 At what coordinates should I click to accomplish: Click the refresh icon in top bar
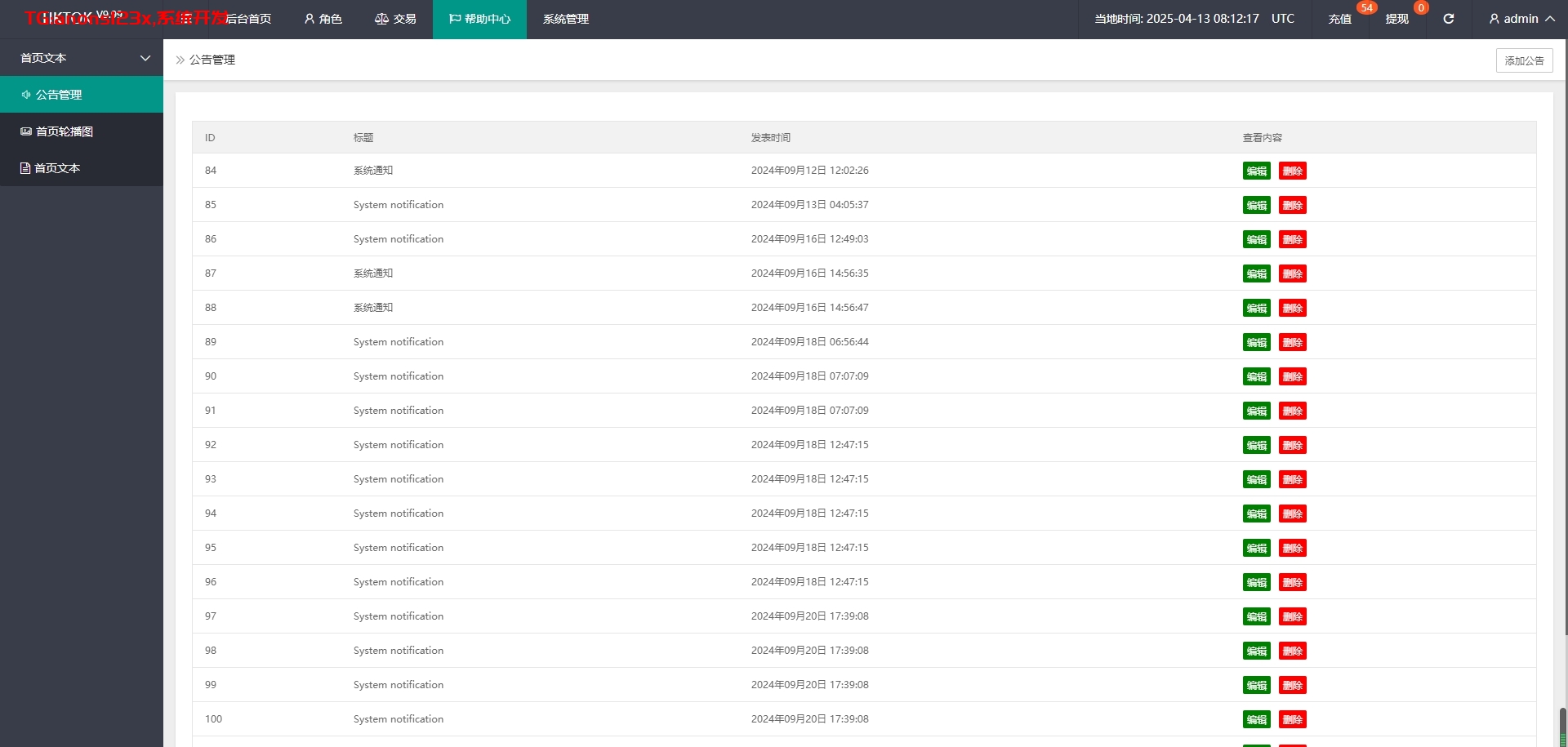pyautogui.click(x=1448, y=19)
